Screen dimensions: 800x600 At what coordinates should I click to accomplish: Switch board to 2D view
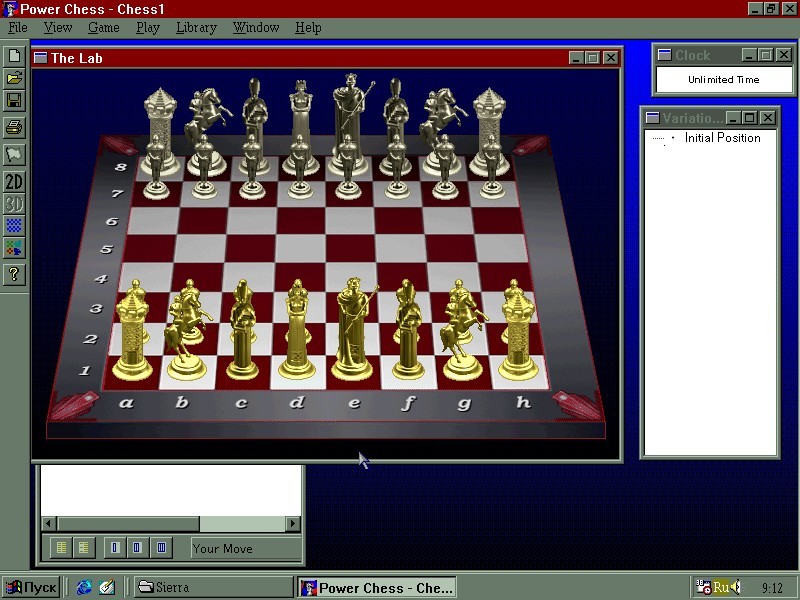click(14, 182)
